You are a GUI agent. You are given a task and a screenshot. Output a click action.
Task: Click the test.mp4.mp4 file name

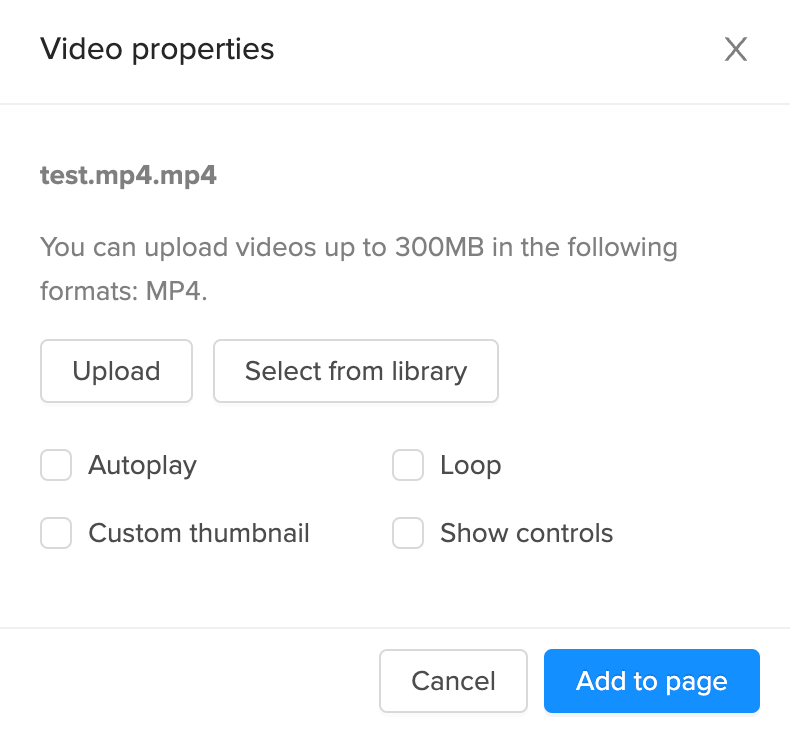pyautogui.click(x=128, y=176)
